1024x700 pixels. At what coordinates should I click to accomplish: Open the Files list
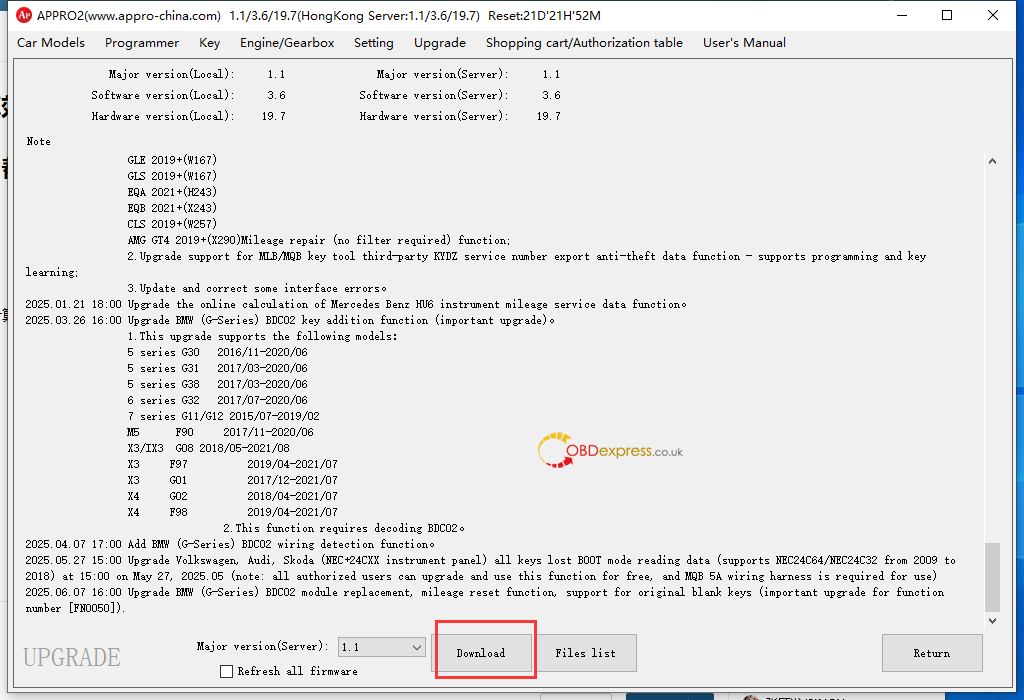point(585,653)
